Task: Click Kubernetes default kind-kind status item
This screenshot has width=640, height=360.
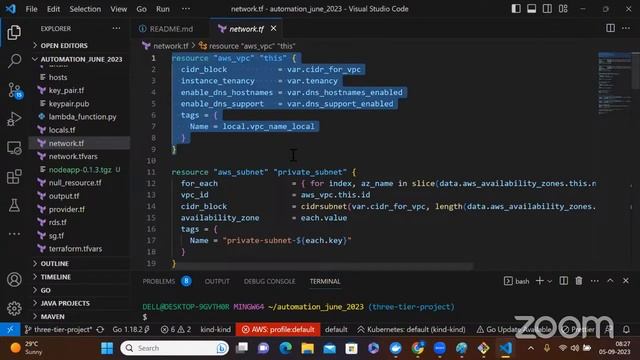Action: (411, 329)
